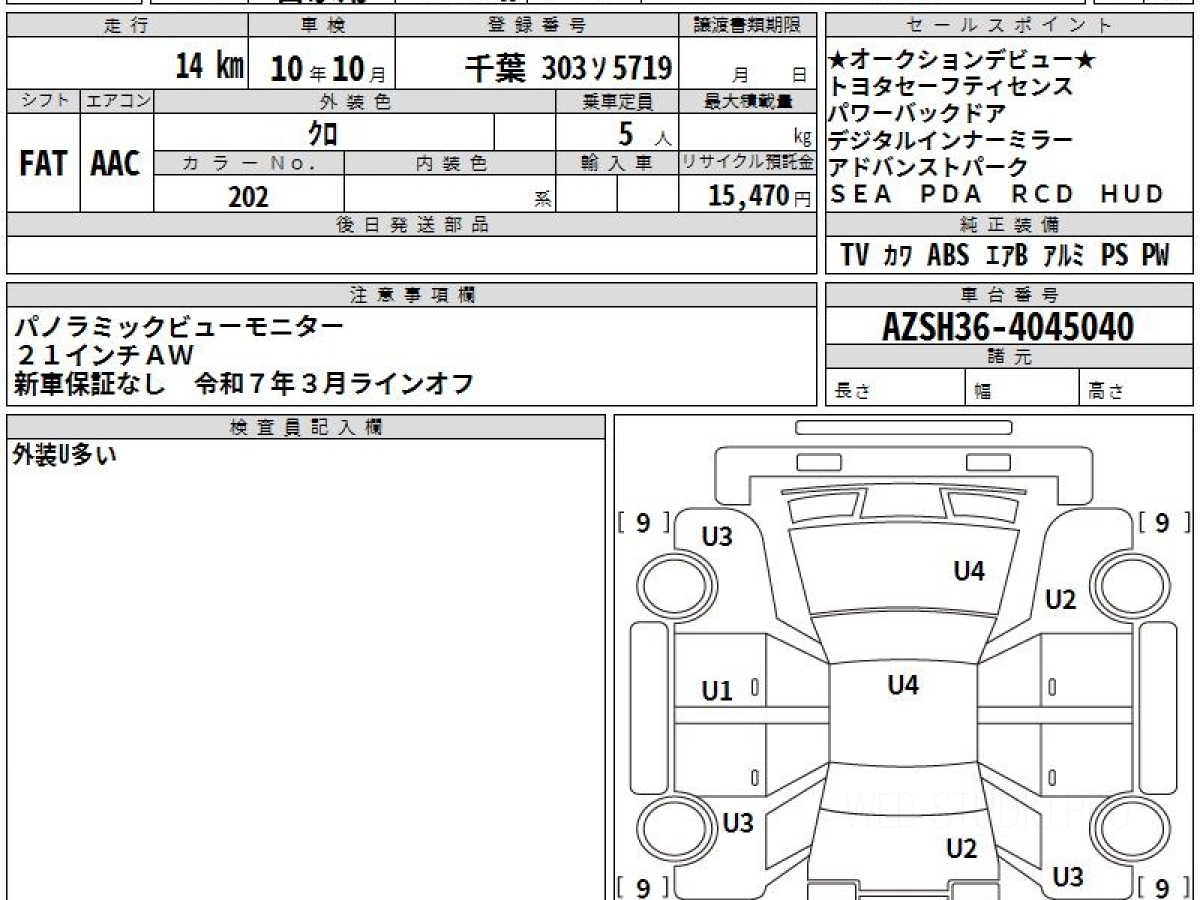Click the 注意事項欄 header

(x=412, y=295)
